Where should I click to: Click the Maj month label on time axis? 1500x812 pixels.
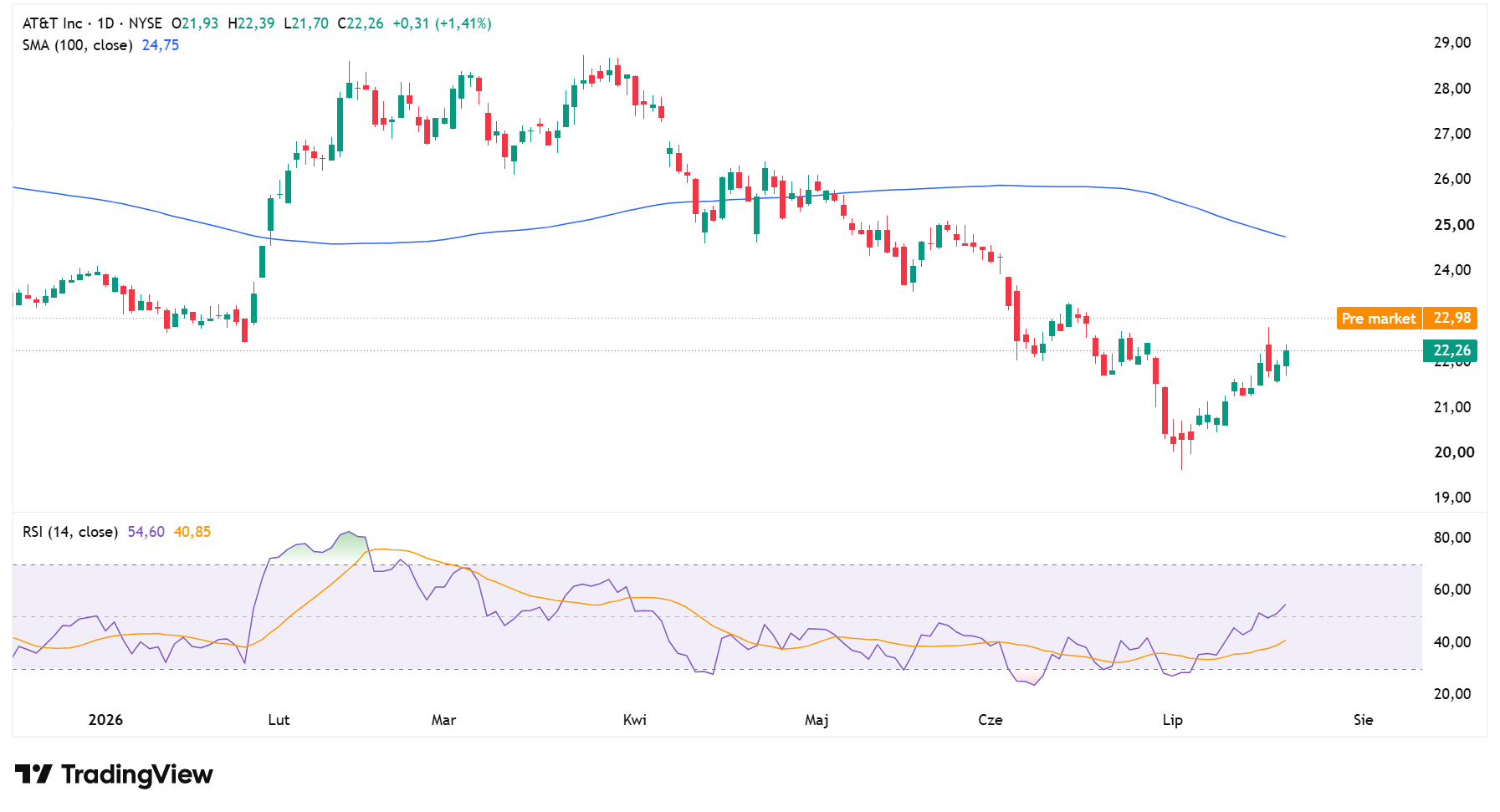pos(817,720)
